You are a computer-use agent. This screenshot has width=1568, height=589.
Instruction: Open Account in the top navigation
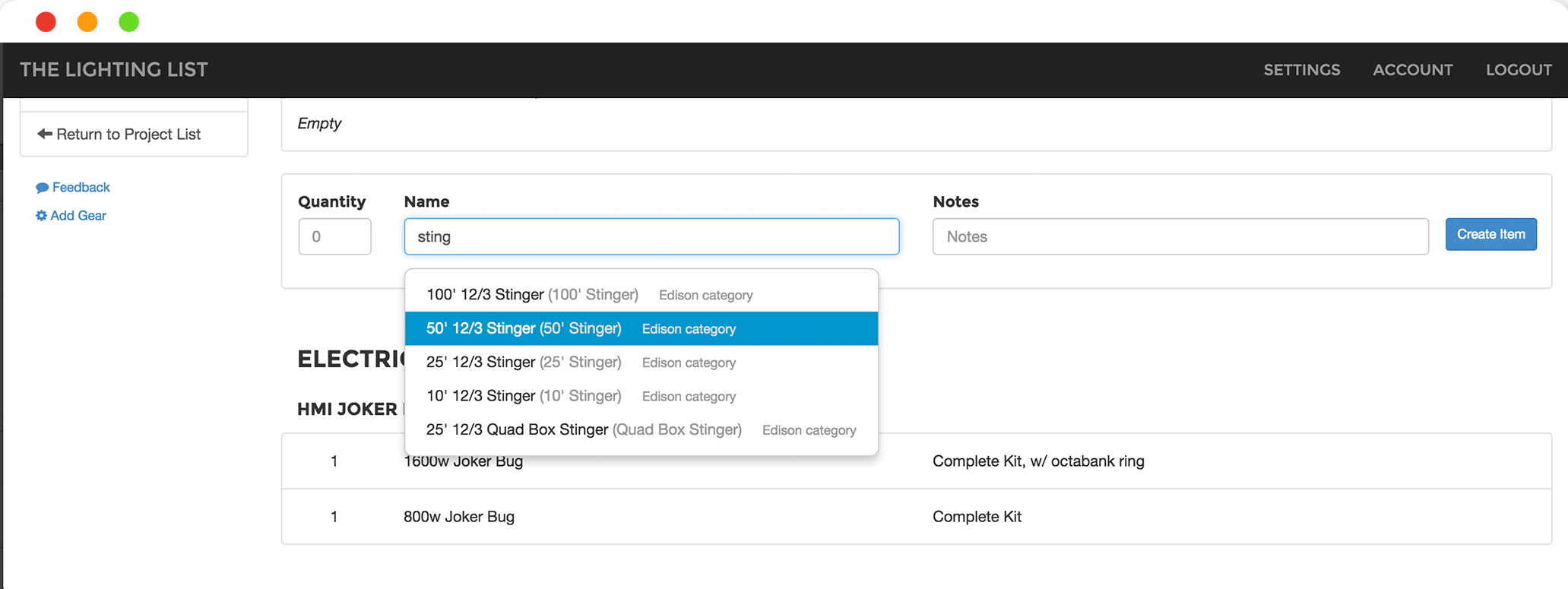click(1413, 70)
